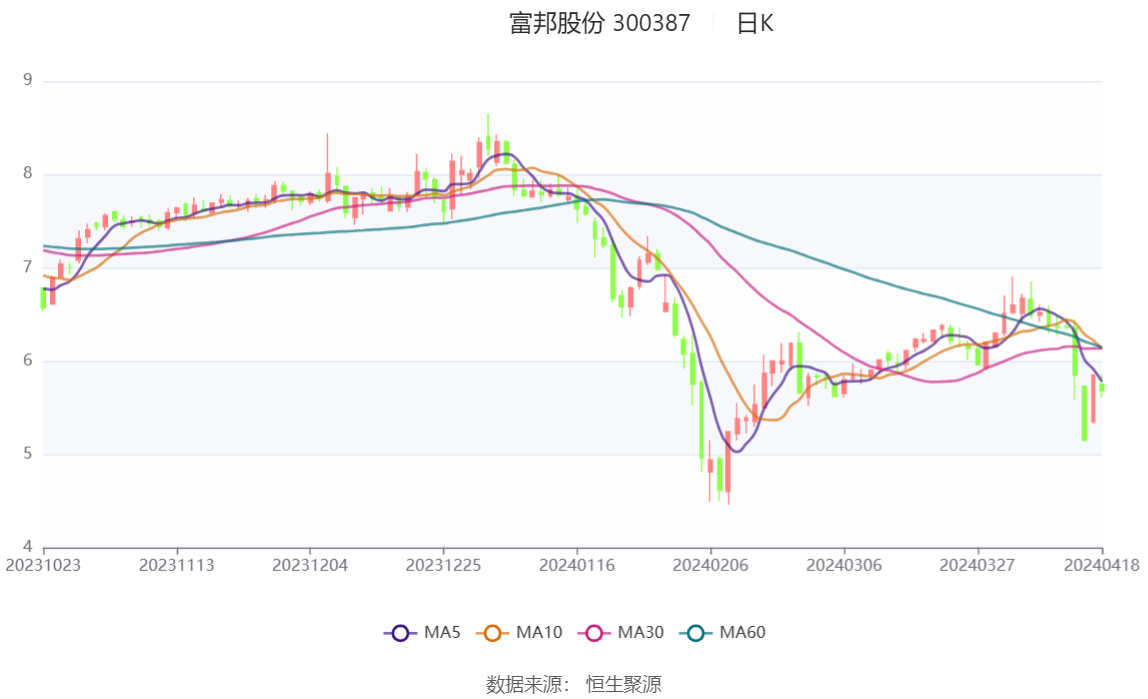This screenshot has width=1148, height=699.
Task: Click the MA60 legend text label
Action: coord(742,632)
